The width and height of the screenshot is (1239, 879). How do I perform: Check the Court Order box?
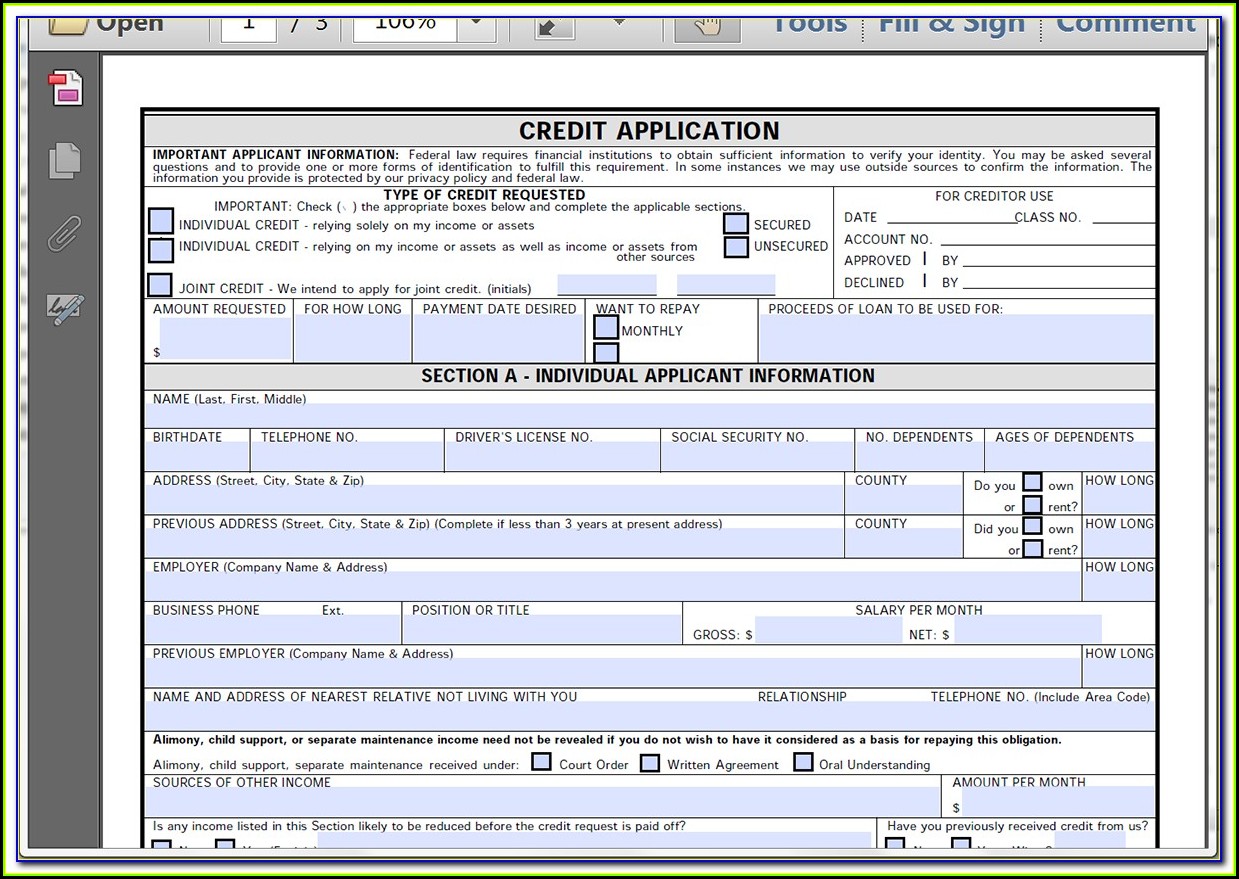(x=541, y=763)
